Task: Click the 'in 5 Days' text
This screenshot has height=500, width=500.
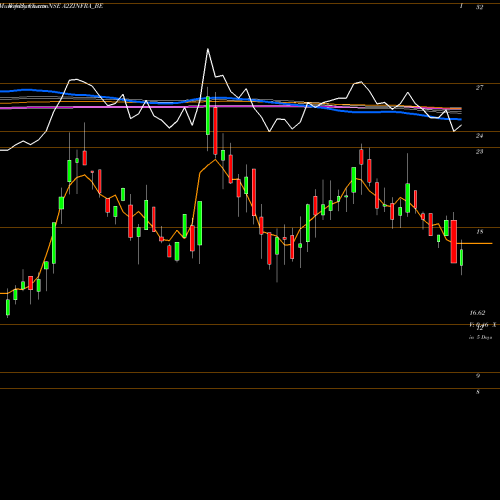Action: point(480,337)
